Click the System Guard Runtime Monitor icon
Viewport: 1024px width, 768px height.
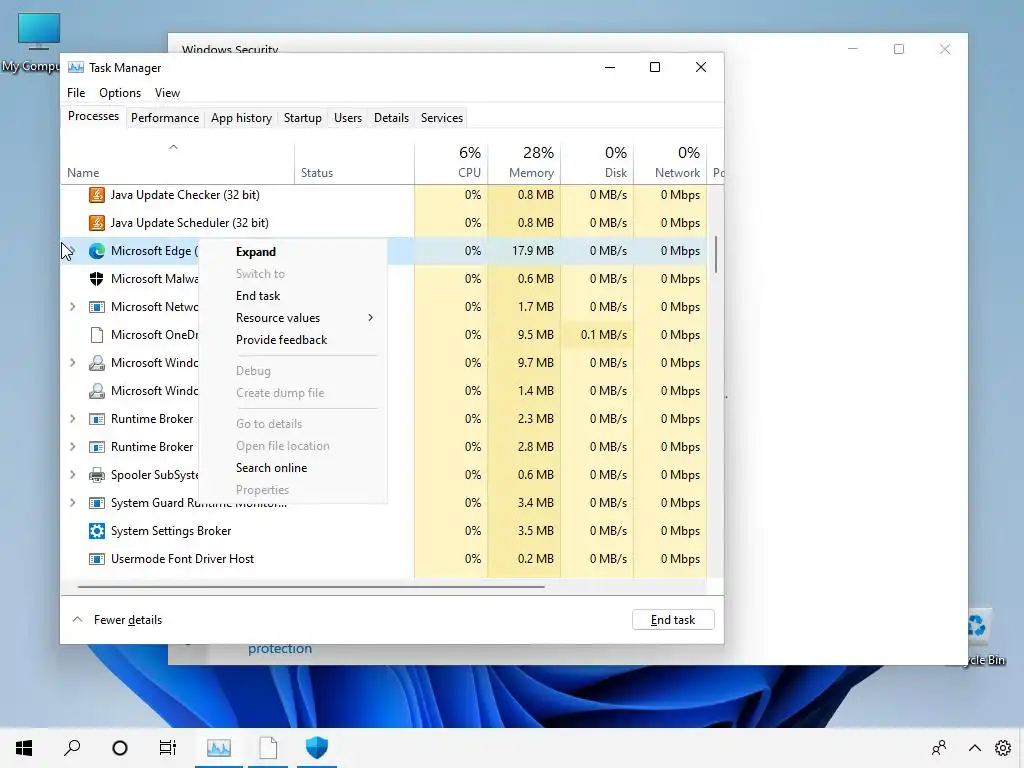tap(97, 503)
